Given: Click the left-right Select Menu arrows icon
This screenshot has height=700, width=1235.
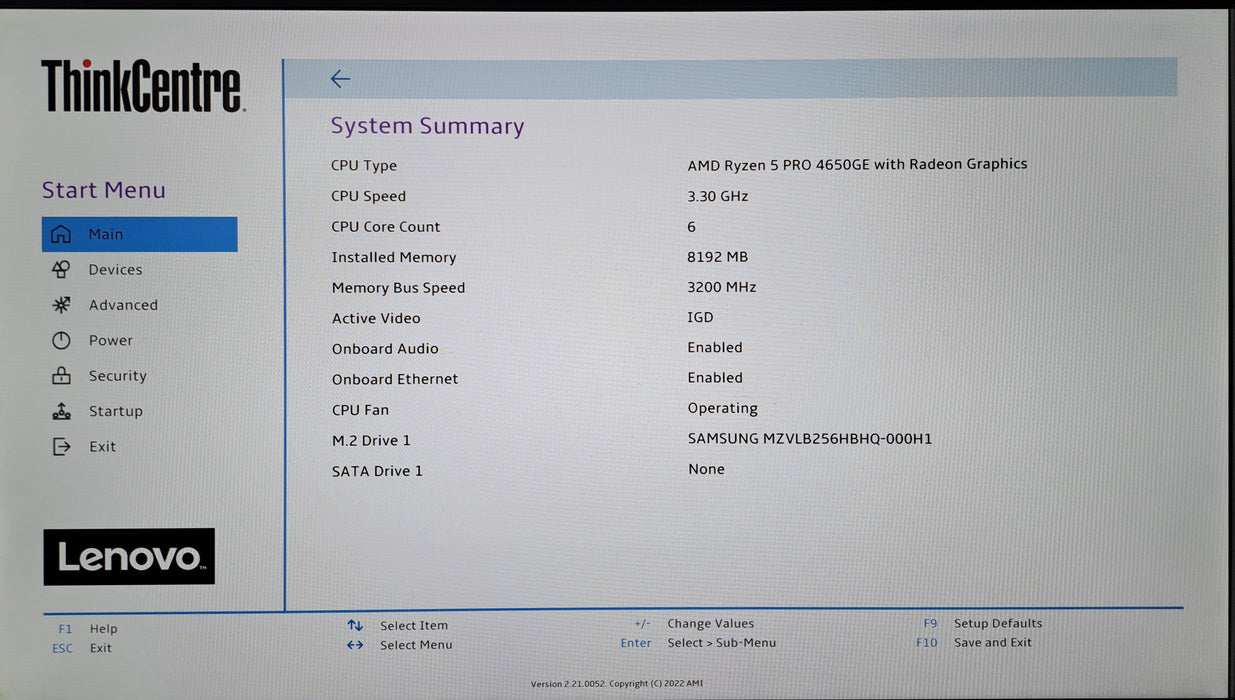Looking at the screenshot, I should pyautogui.click(x=355, y=645).
